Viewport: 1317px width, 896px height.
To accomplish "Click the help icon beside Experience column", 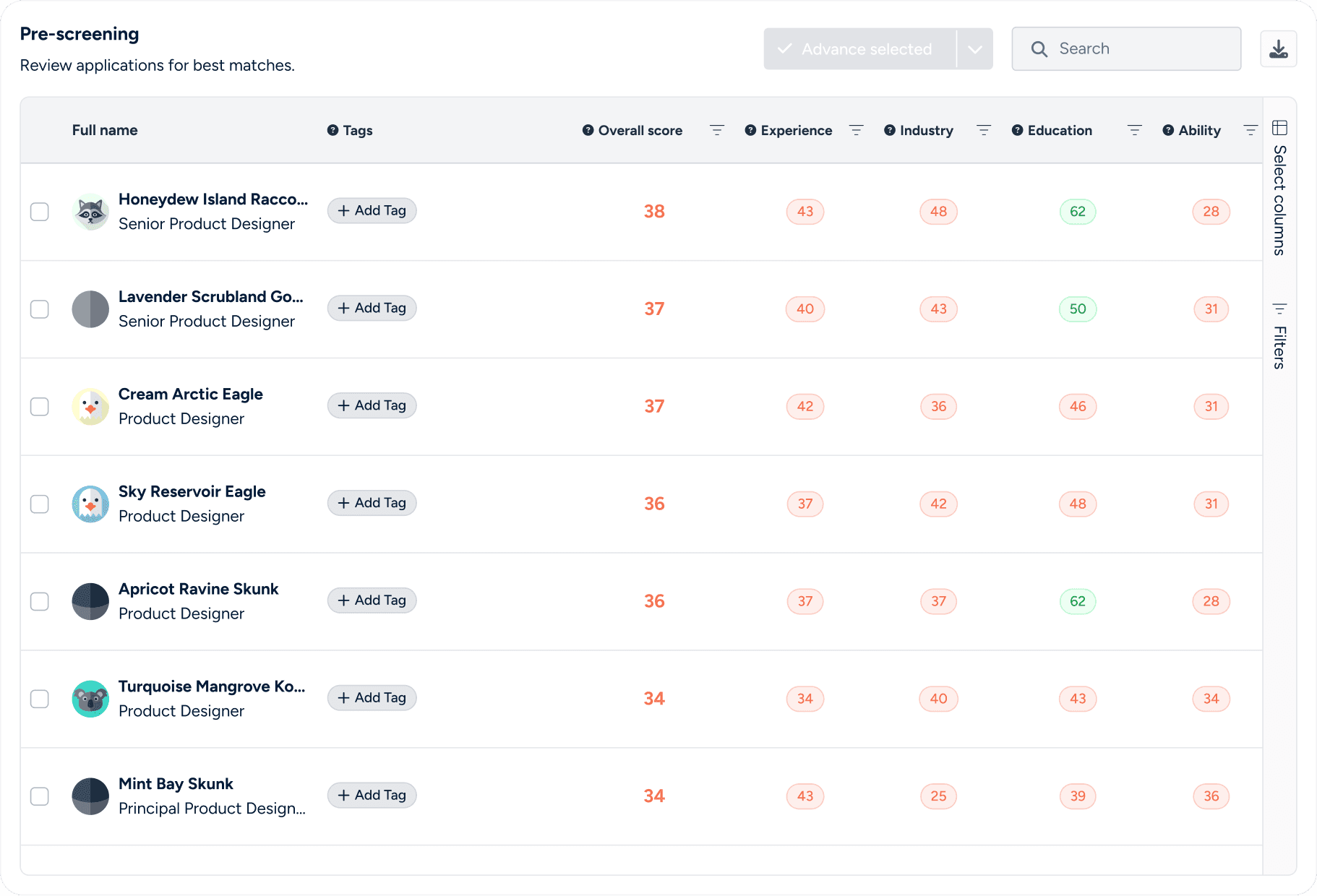I will click(x=750, y=130).
